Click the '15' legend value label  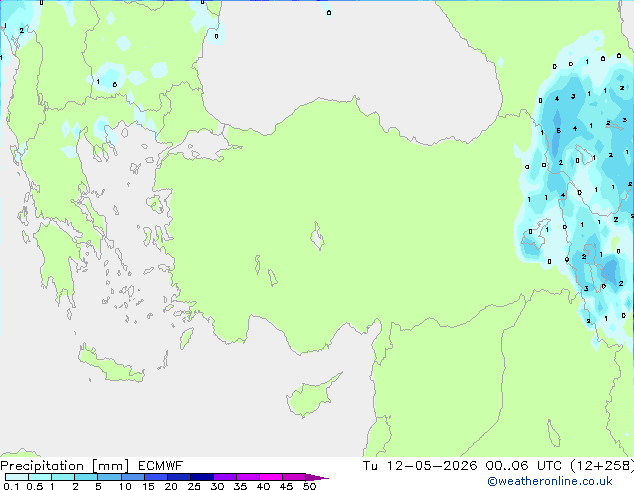click(x=148, y=486)
